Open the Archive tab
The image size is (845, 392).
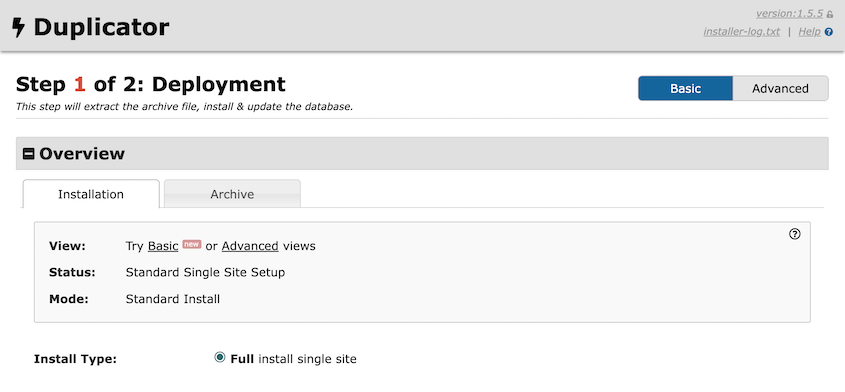coord(232,194)
